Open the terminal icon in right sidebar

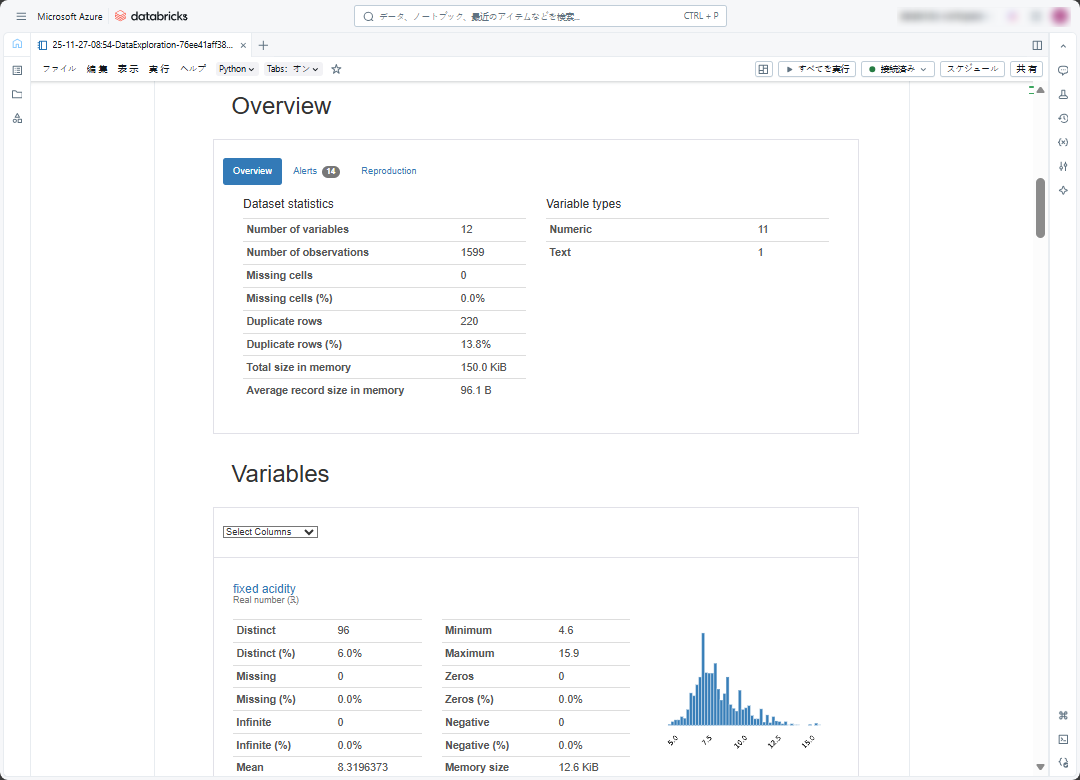(1063, 739)
